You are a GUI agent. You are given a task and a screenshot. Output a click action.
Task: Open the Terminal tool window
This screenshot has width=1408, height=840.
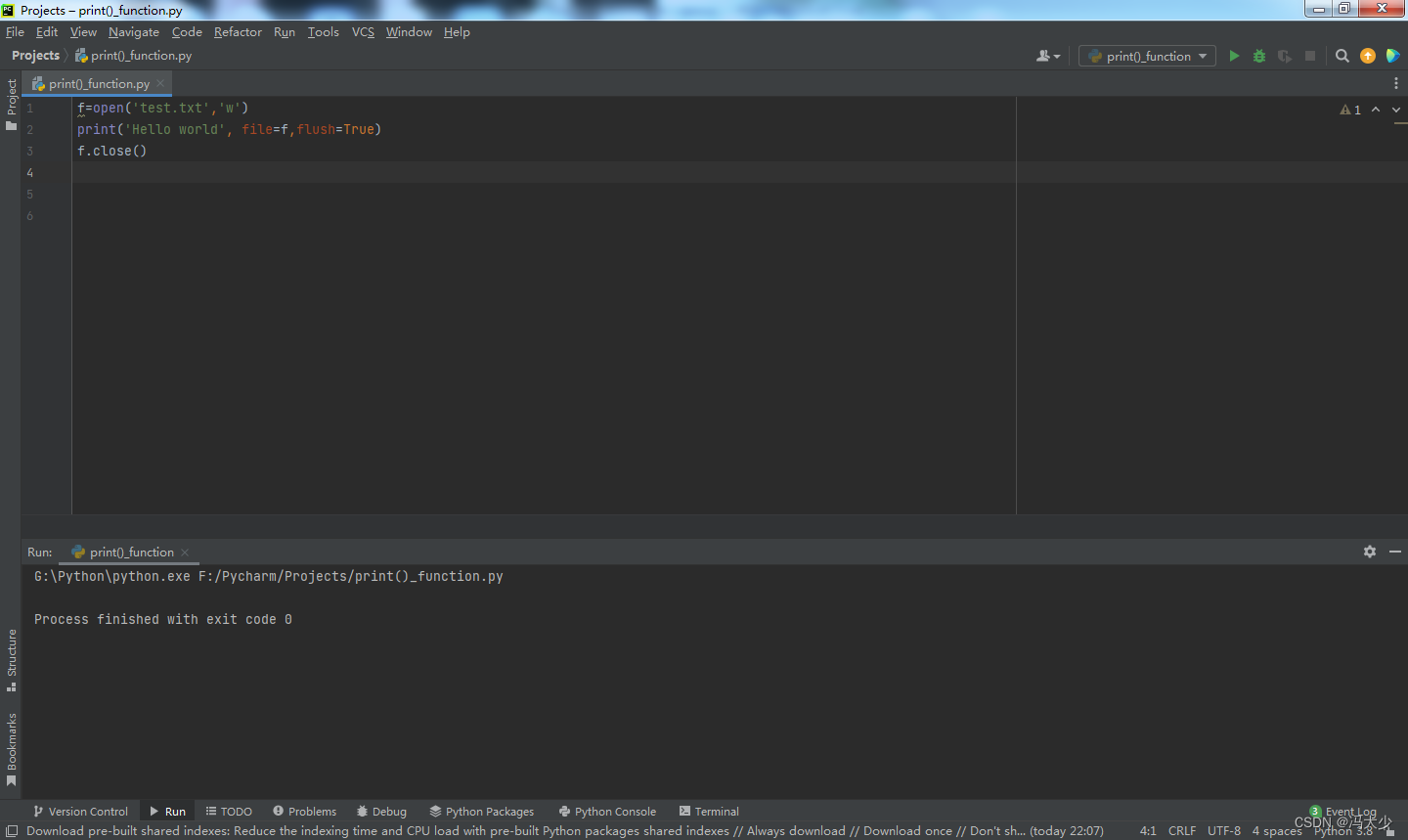709,812
